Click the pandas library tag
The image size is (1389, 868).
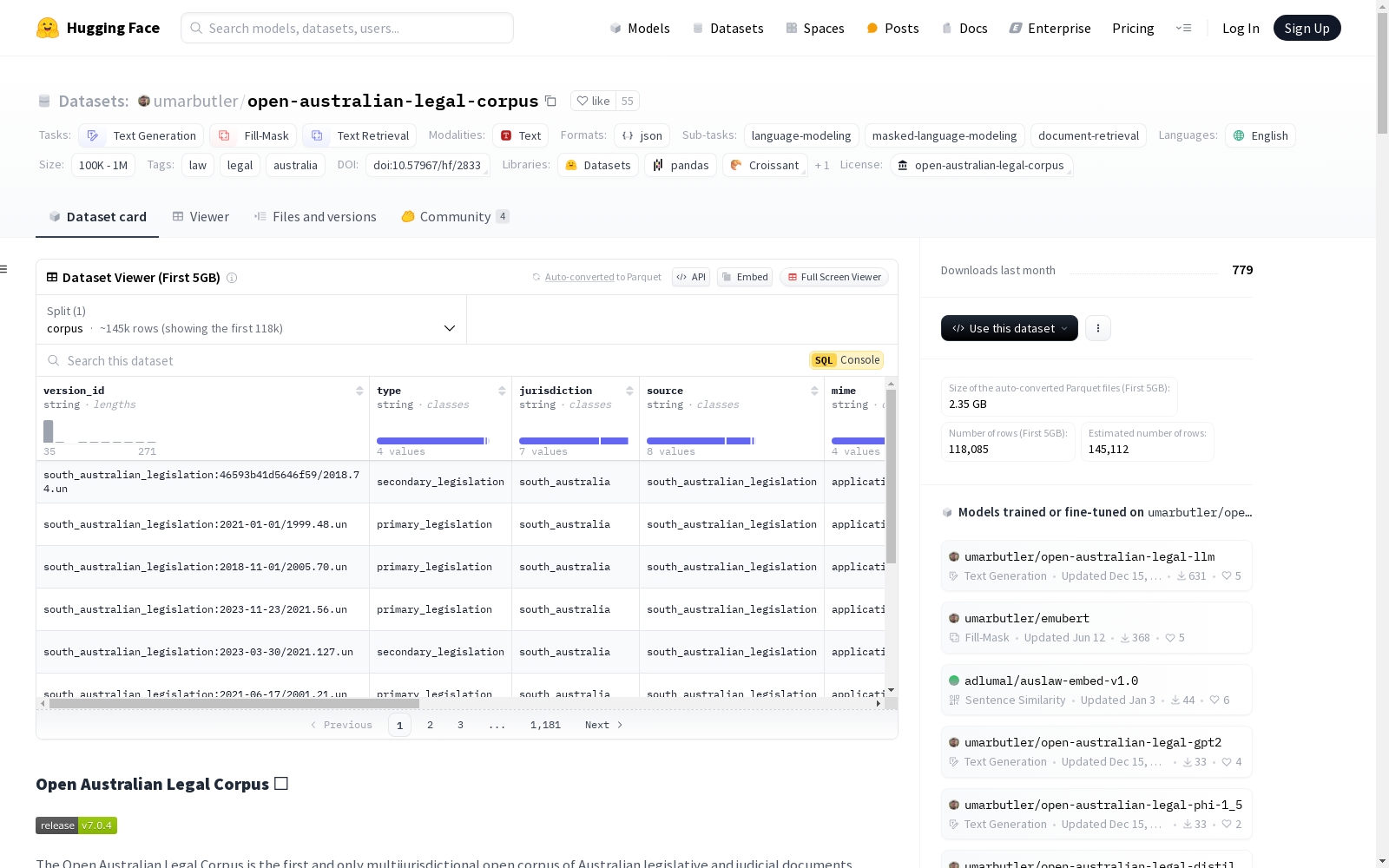pyautogui.click(x=681, y=165)
